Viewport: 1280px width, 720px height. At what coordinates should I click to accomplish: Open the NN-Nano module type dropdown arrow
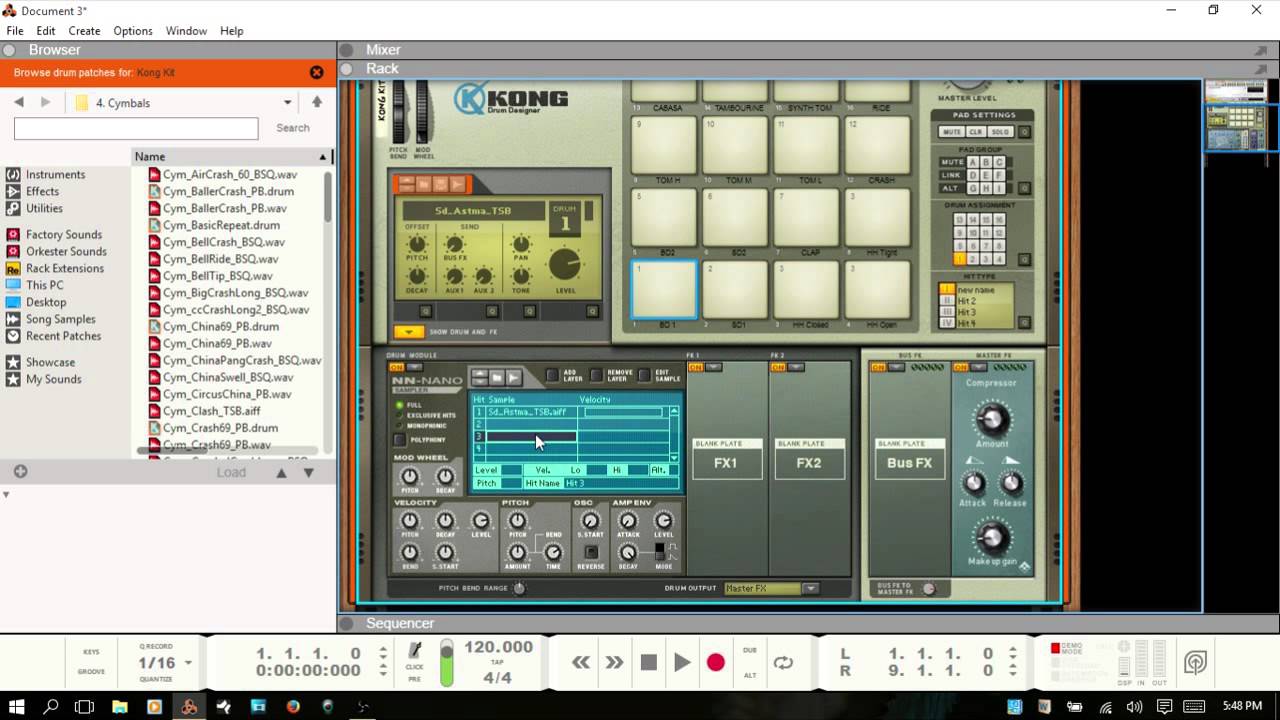414,367
